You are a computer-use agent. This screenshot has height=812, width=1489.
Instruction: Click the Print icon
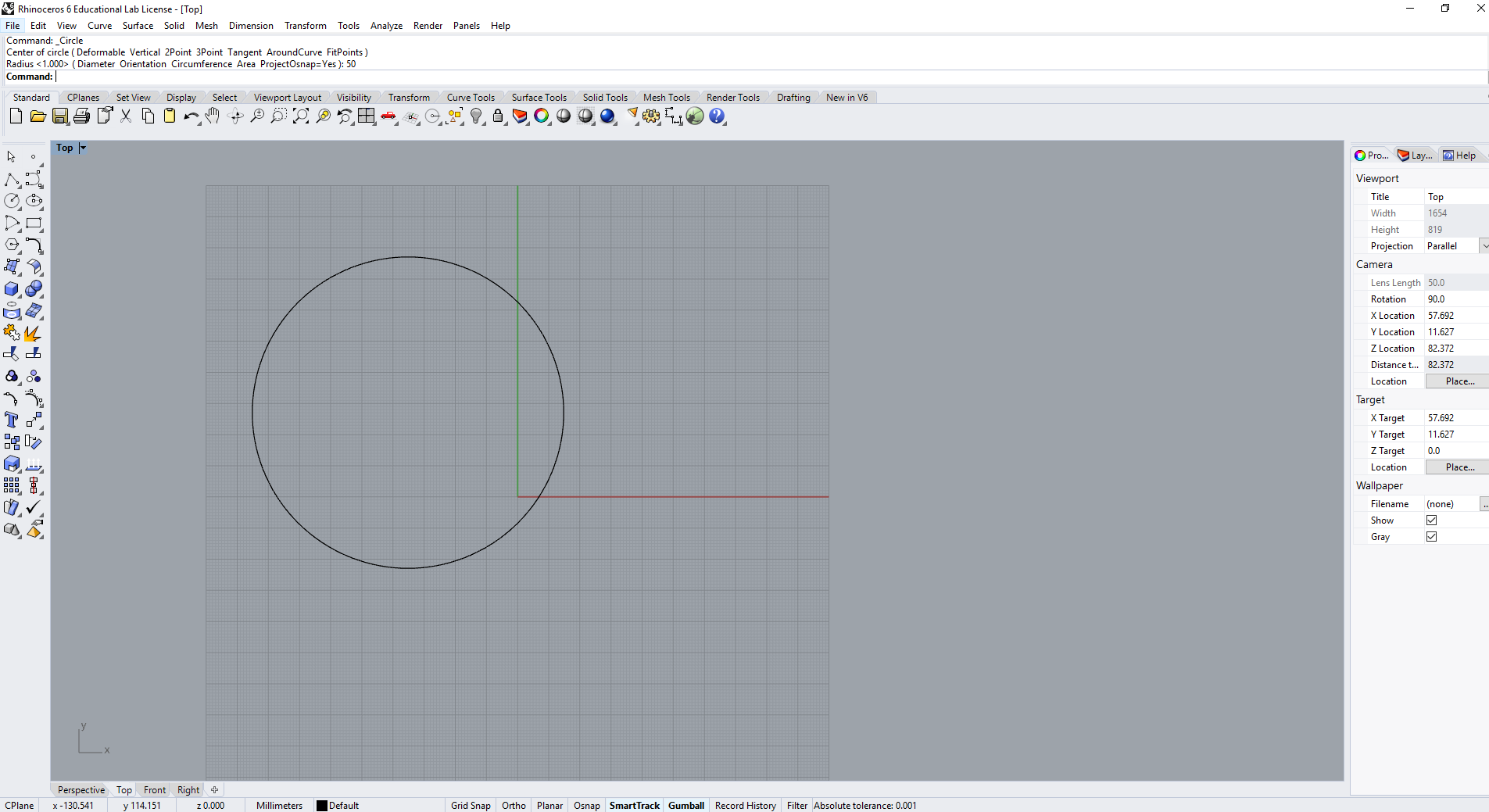(x=82, y=116)
